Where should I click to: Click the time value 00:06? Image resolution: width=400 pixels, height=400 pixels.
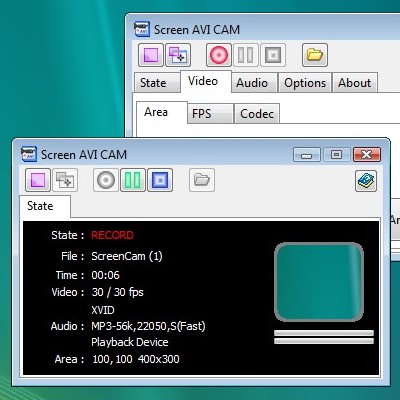point(105,275)
